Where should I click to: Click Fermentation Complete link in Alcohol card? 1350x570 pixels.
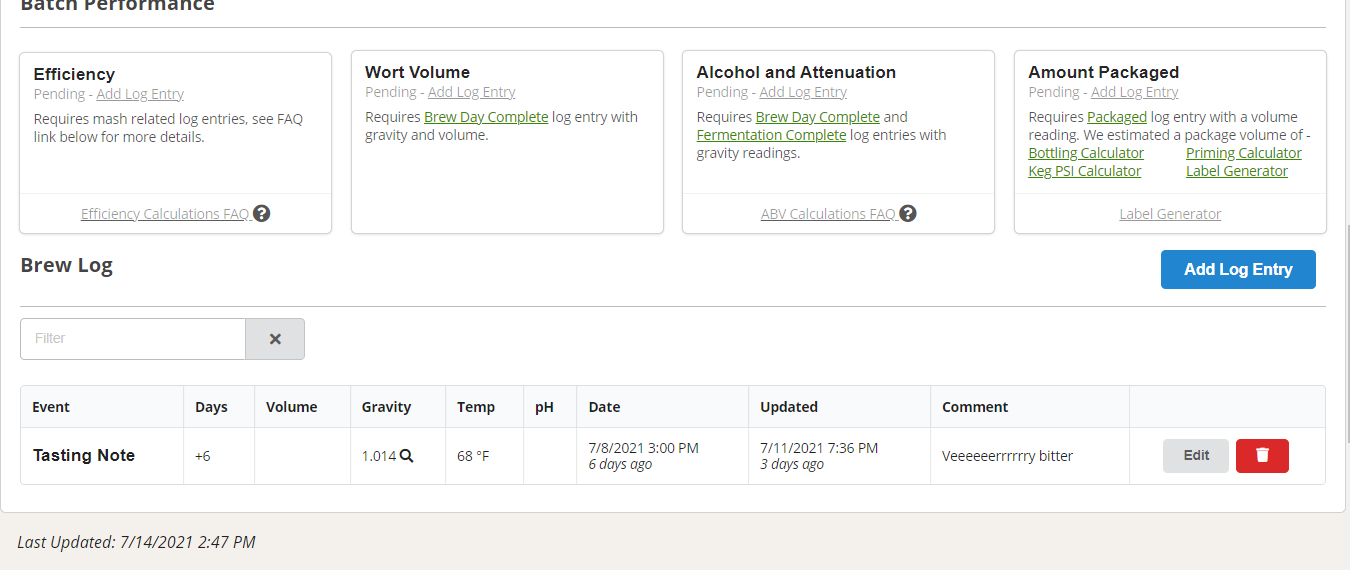click(x=771, y=135)
